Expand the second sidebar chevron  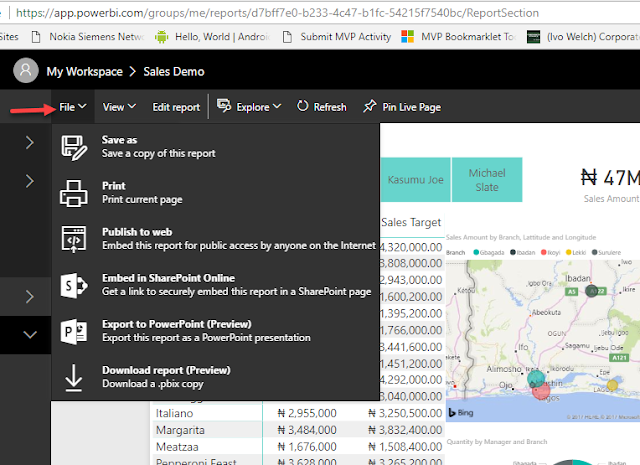[29, 181]
